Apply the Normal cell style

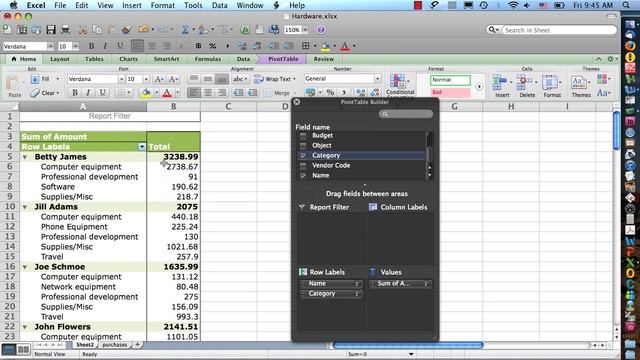click(x=450, y=80)
